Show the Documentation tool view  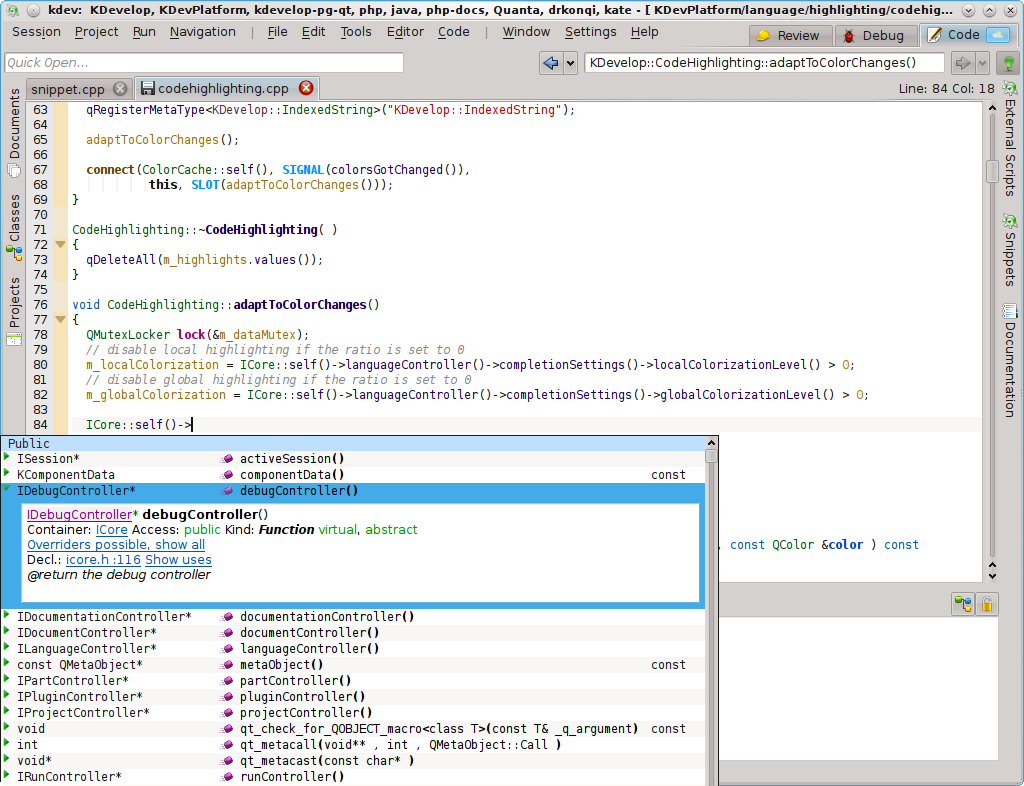(x=1010, y=360)
